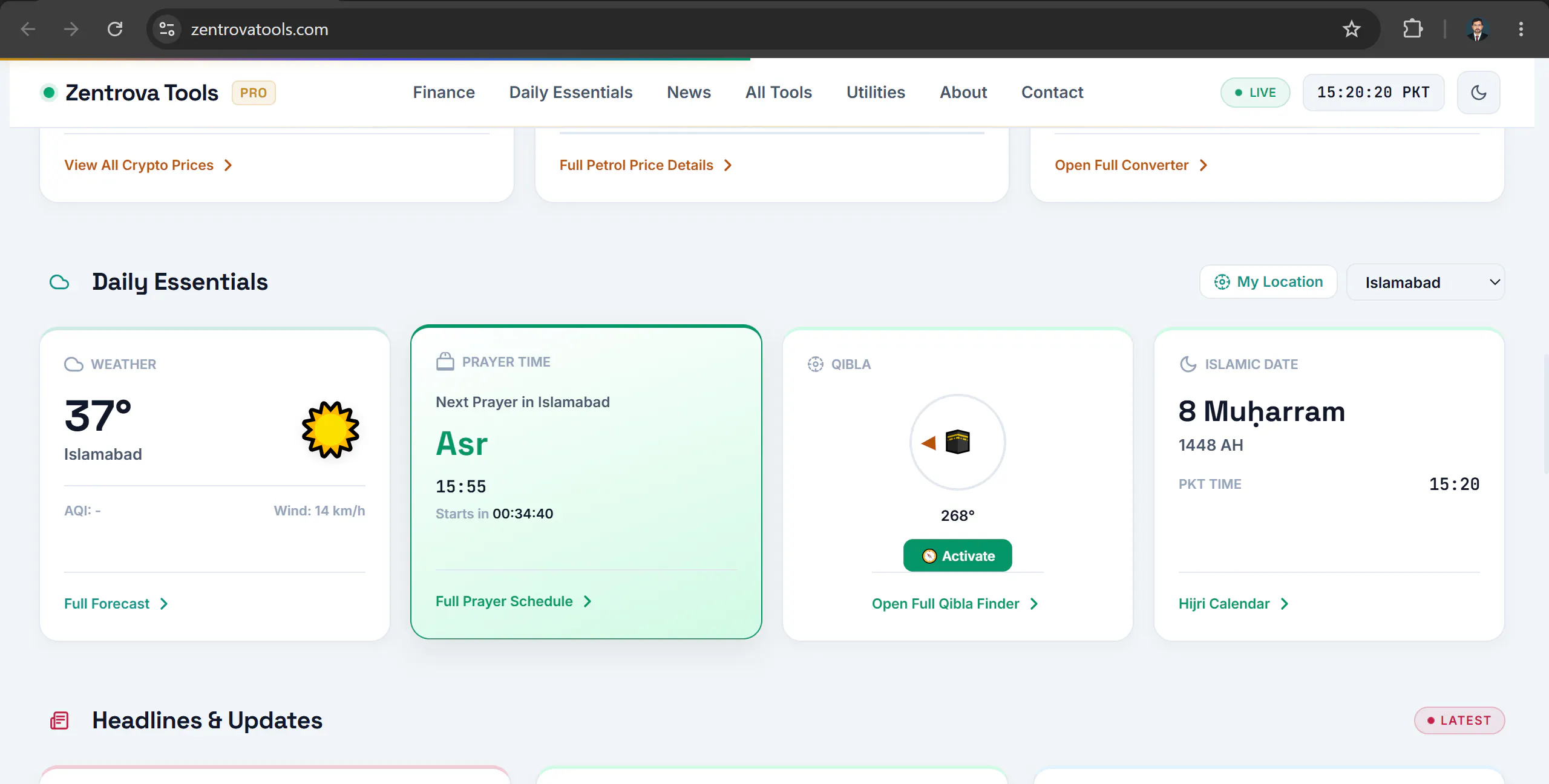
Task: Open View All Crypto Prices
Action: coord(148,165)
